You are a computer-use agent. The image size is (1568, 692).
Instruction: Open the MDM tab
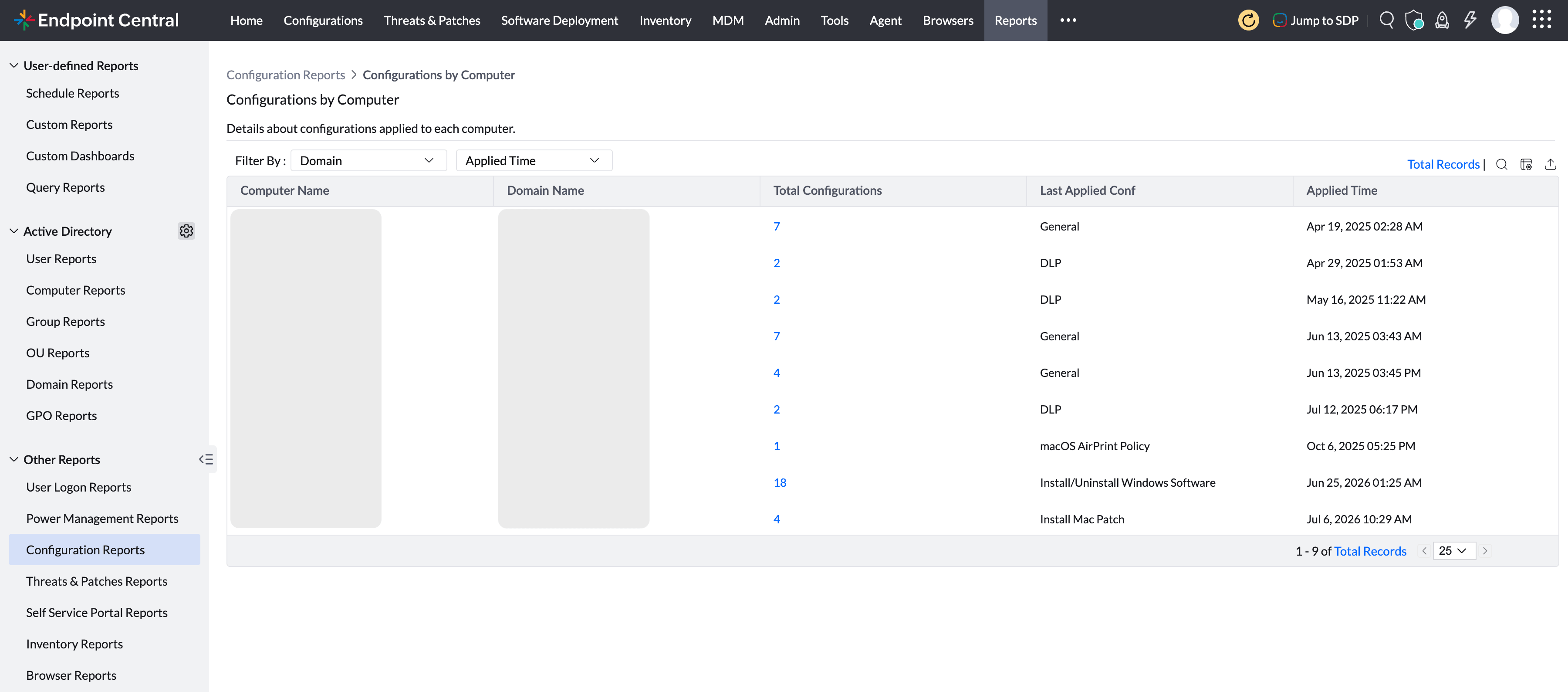pos(728,20)
